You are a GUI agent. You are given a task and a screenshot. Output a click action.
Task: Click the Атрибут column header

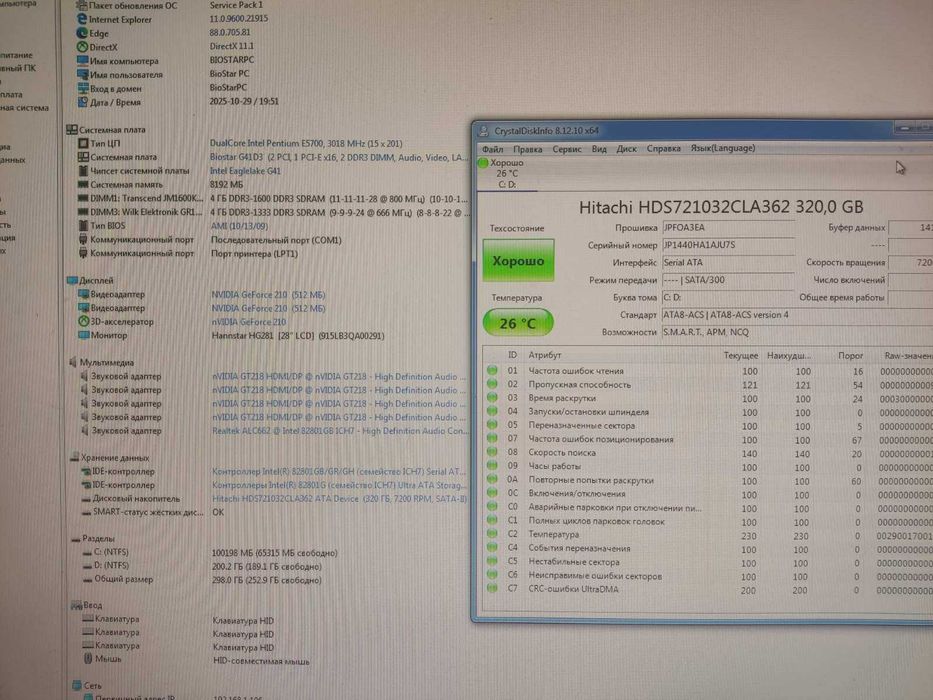click(544, 355)
